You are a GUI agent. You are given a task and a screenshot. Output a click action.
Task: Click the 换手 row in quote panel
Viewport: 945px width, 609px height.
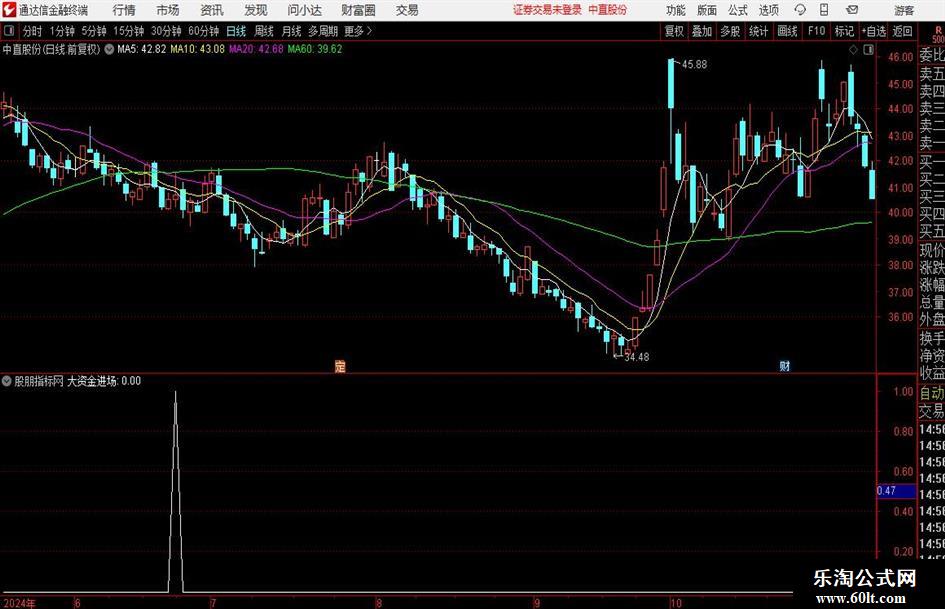(x=932, y=338)
